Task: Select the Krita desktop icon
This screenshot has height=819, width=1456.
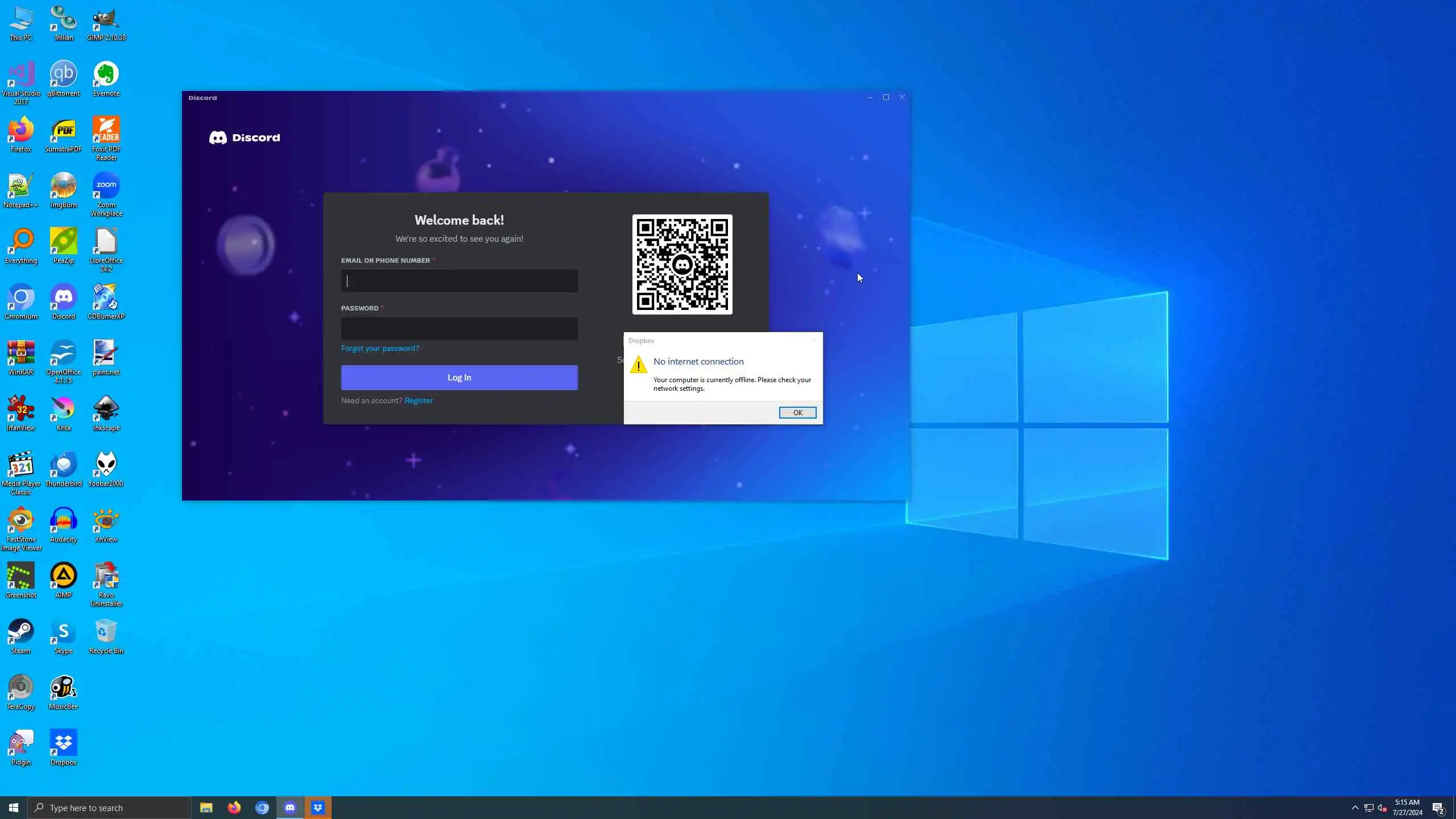Action: pos(63,409)
